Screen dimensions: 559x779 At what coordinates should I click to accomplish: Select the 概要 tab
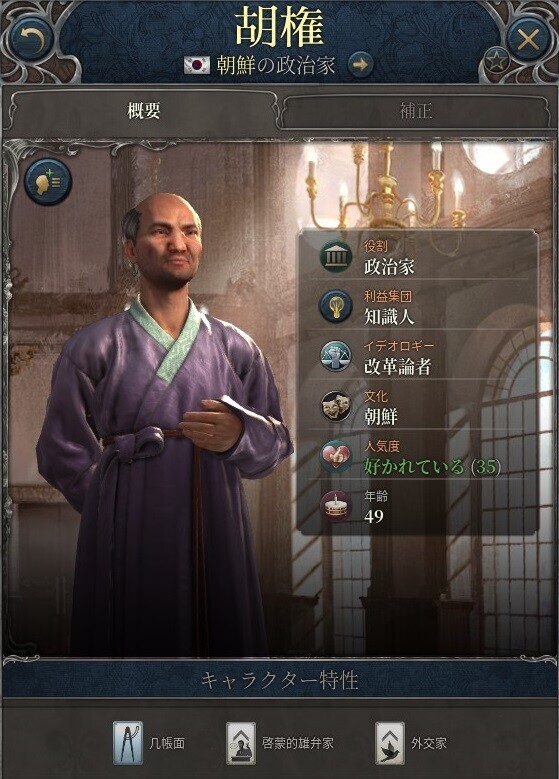[x=143, y=111]
